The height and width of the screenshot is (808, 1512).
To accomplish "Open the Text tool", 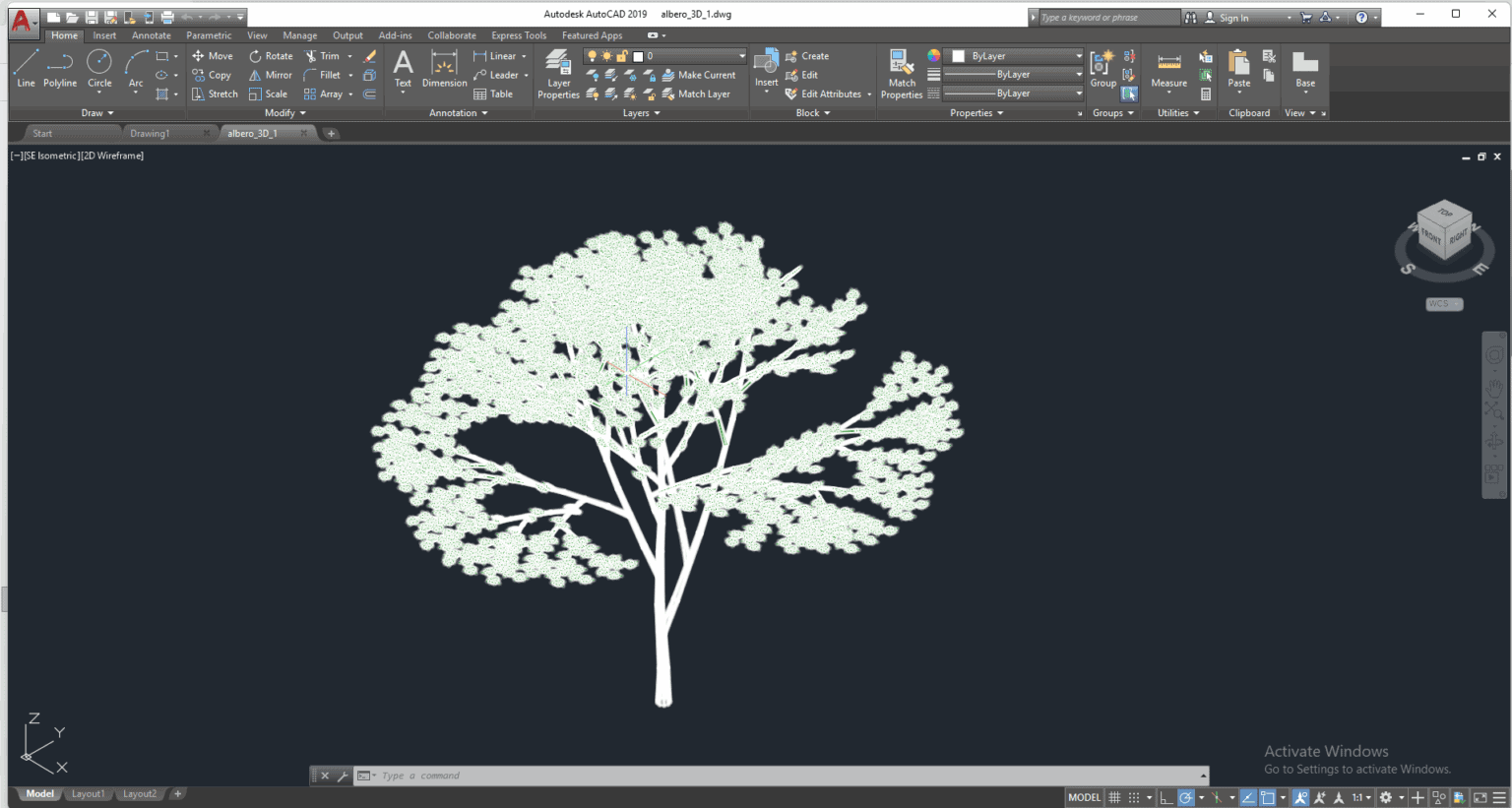I will click(402, 67).
